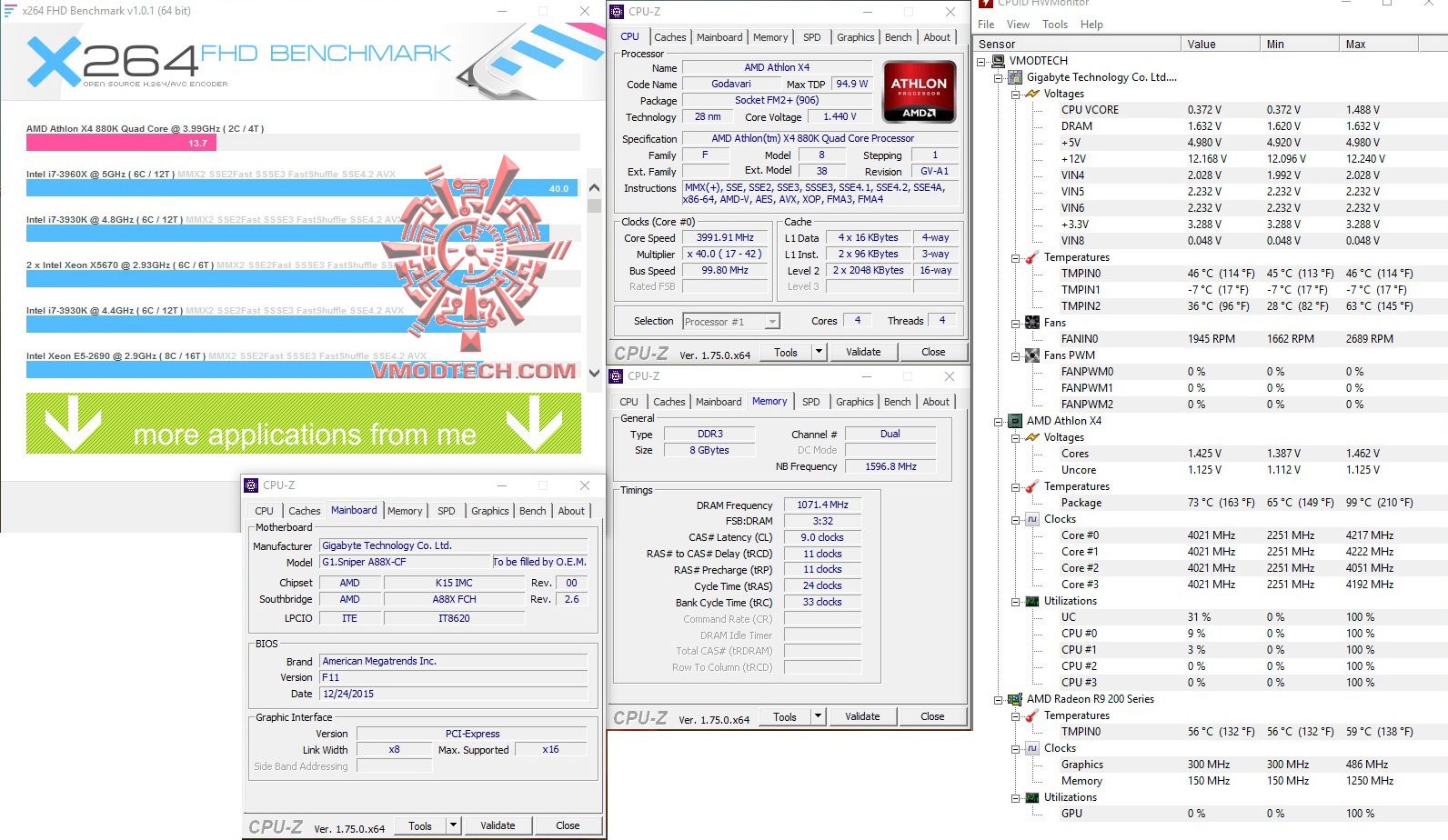The width and height of the screenshot is (1448, 840).
Task: Collapse the VMODTECH root node
Action: pyautogui.click(x=981, y=61)
